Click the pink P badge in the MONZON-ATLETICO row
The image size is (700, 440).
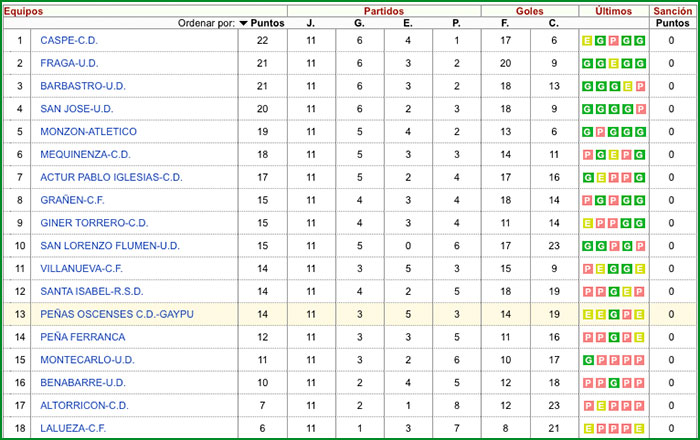(x=601, y=132)
